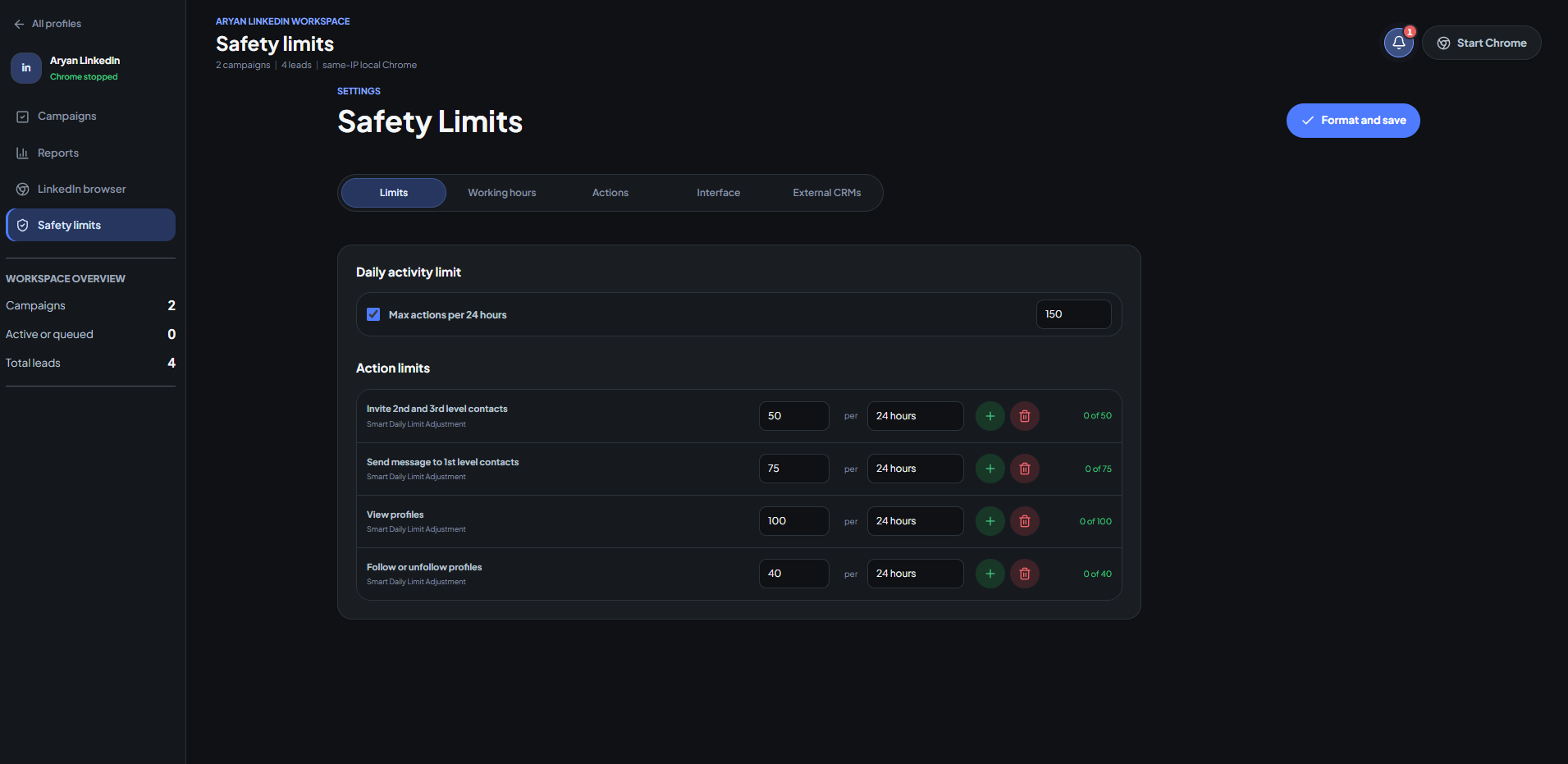
Task: Click the Start Chrome button
Action: 1481,43
